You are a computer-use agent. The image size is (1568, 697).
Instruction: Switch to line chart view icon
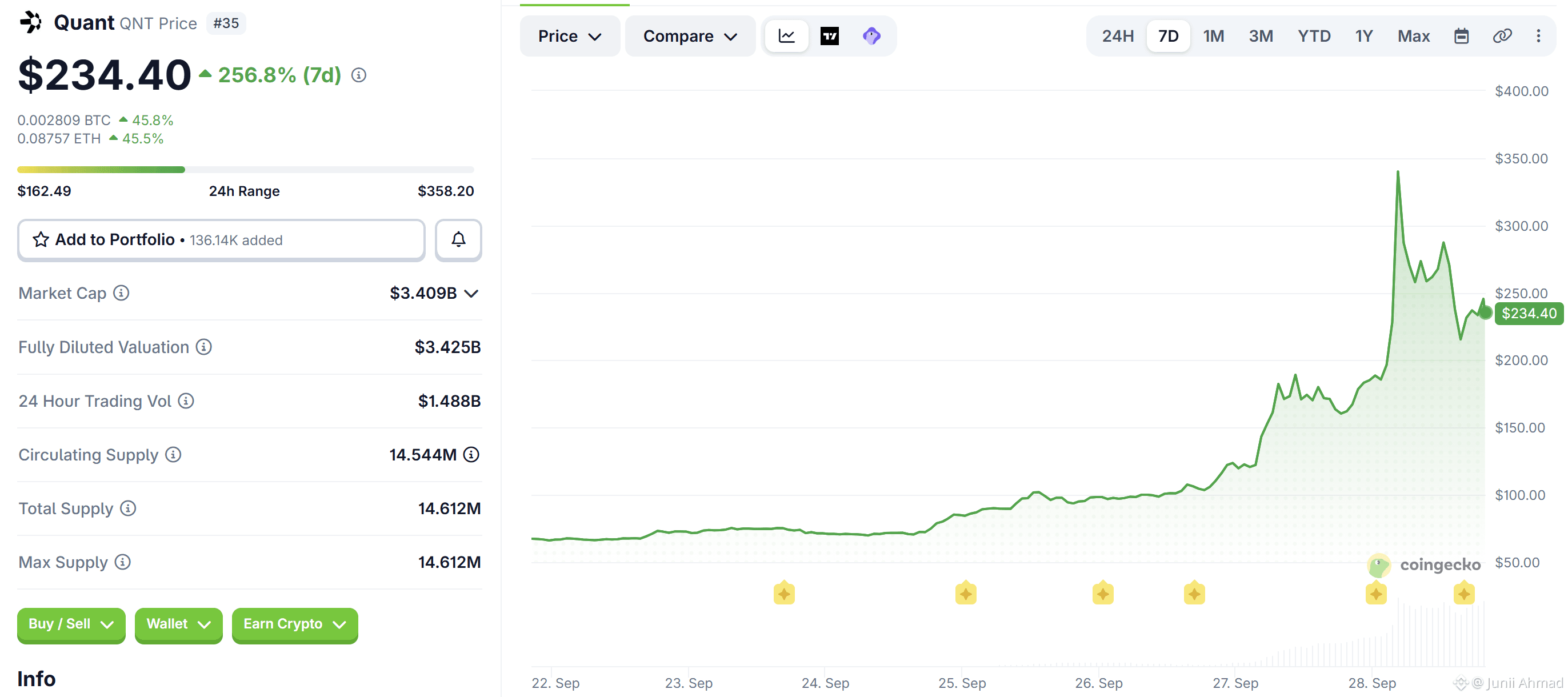[786, 37]
